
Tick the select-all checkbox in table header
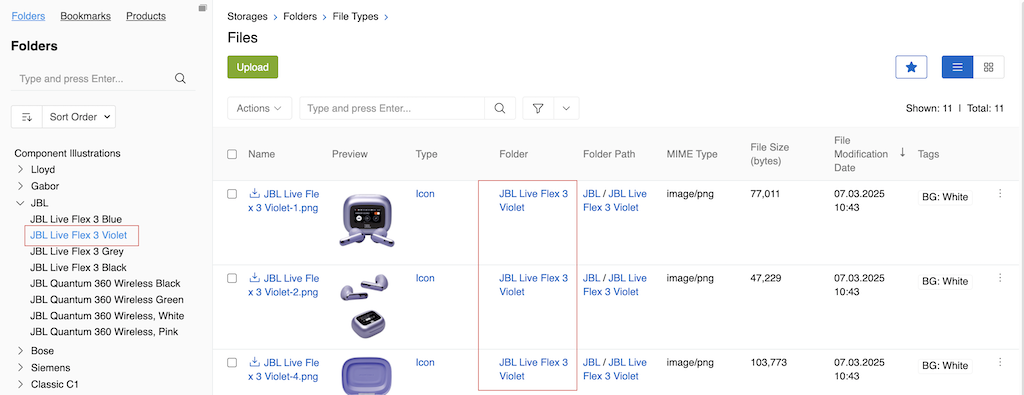click(x=232, y=154)
